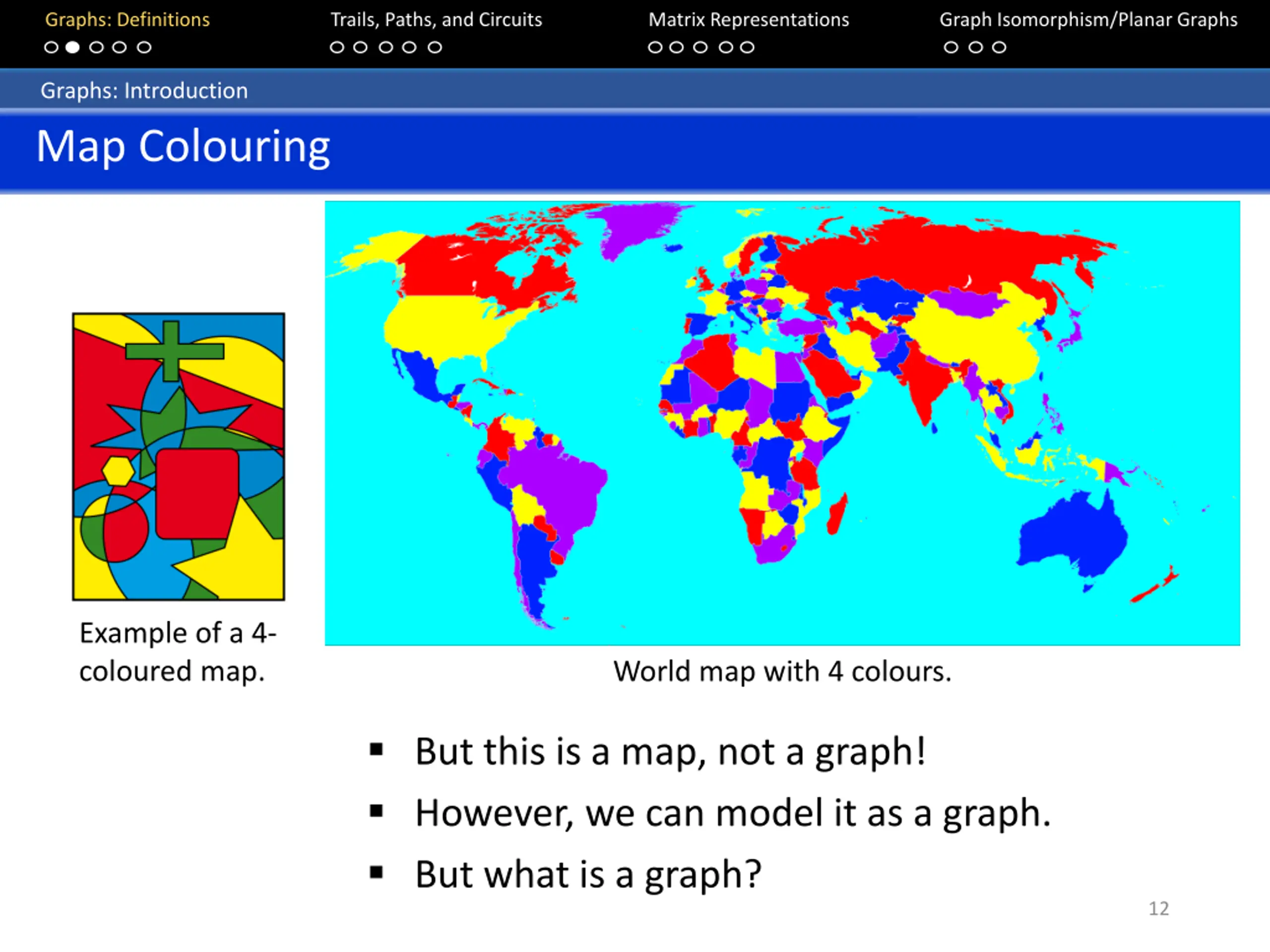Open Trails, Paths, and Circuits section
1270x952 pixels.
coord(437,20)
